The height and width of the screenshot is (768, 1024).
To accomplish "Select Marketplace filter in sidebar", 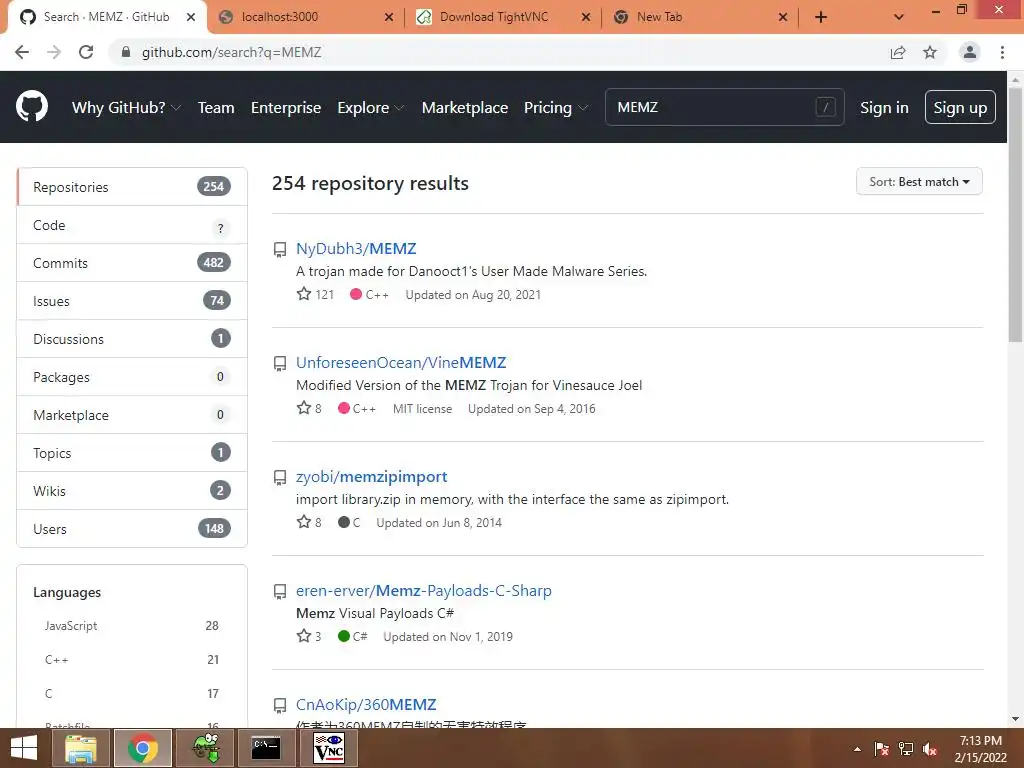I will 132,415.
